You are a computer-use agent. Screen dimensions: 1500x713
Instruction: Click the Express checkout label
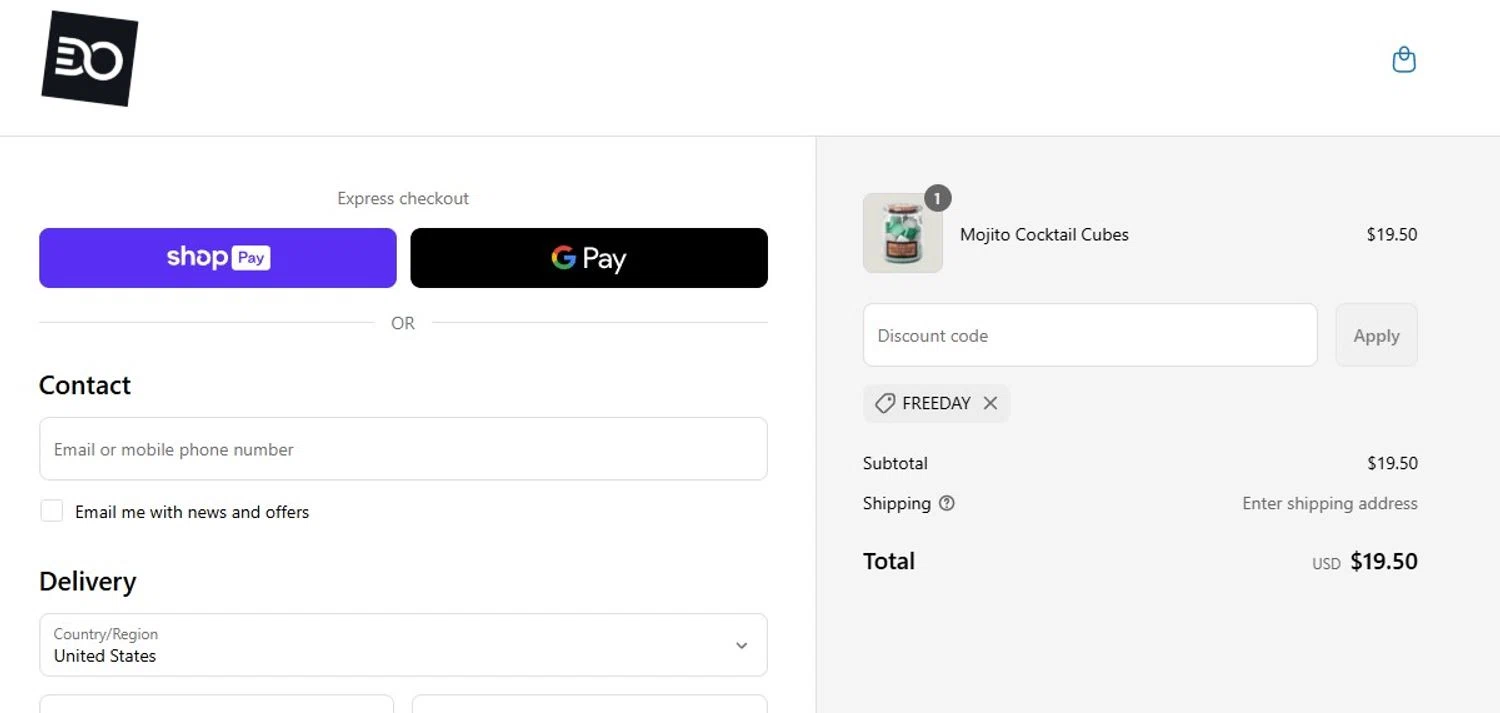[403, 198]
